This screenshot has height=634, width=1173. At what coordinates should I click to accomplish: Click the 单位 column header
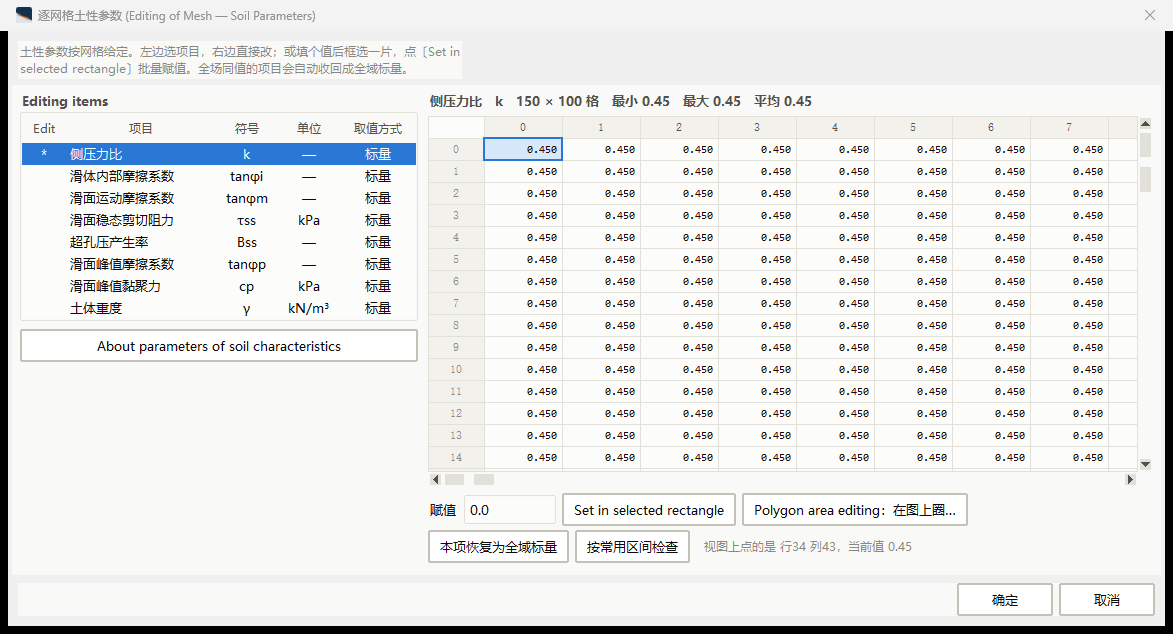pyautogui.click(x=309, y=129)
